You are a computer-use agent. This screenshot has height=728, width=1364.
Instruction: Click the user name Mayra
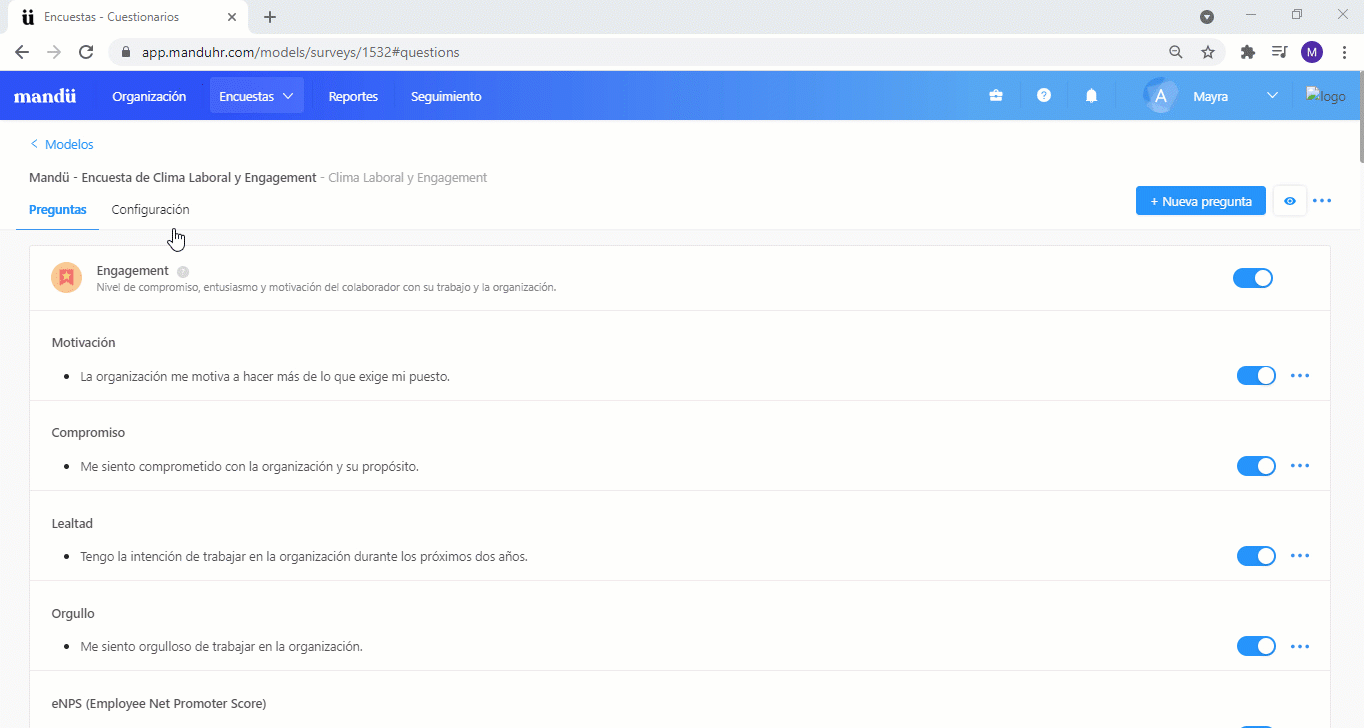pos(1210,96)
